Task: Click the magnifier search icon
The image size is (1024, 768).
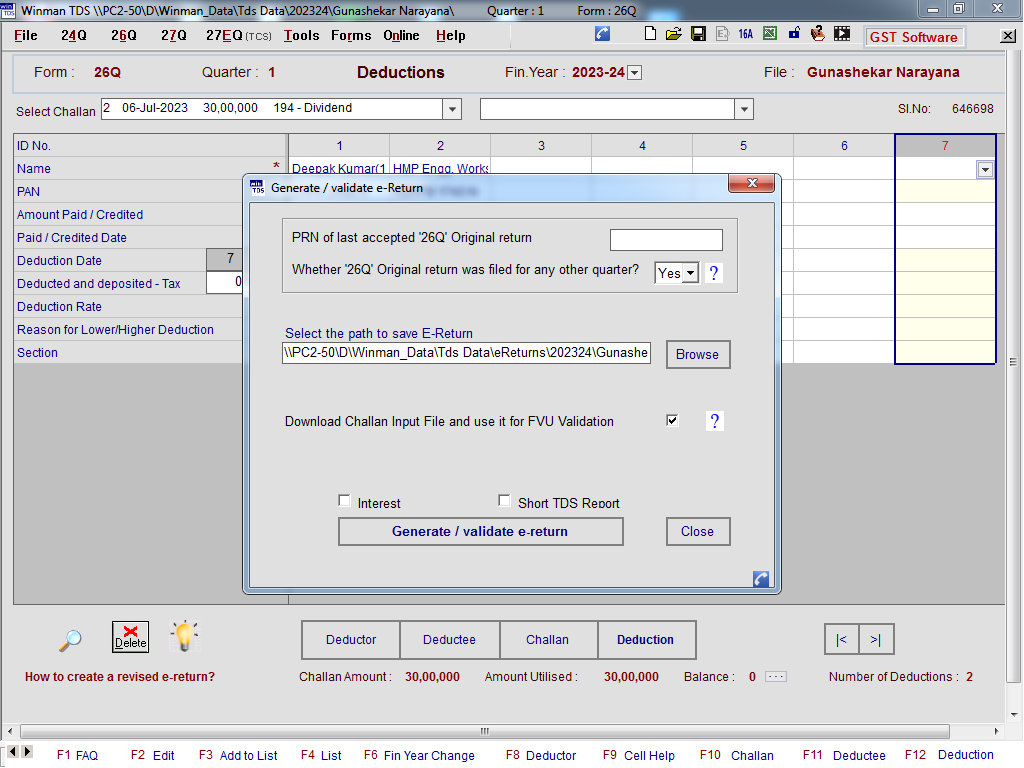Action: point(70,638)
